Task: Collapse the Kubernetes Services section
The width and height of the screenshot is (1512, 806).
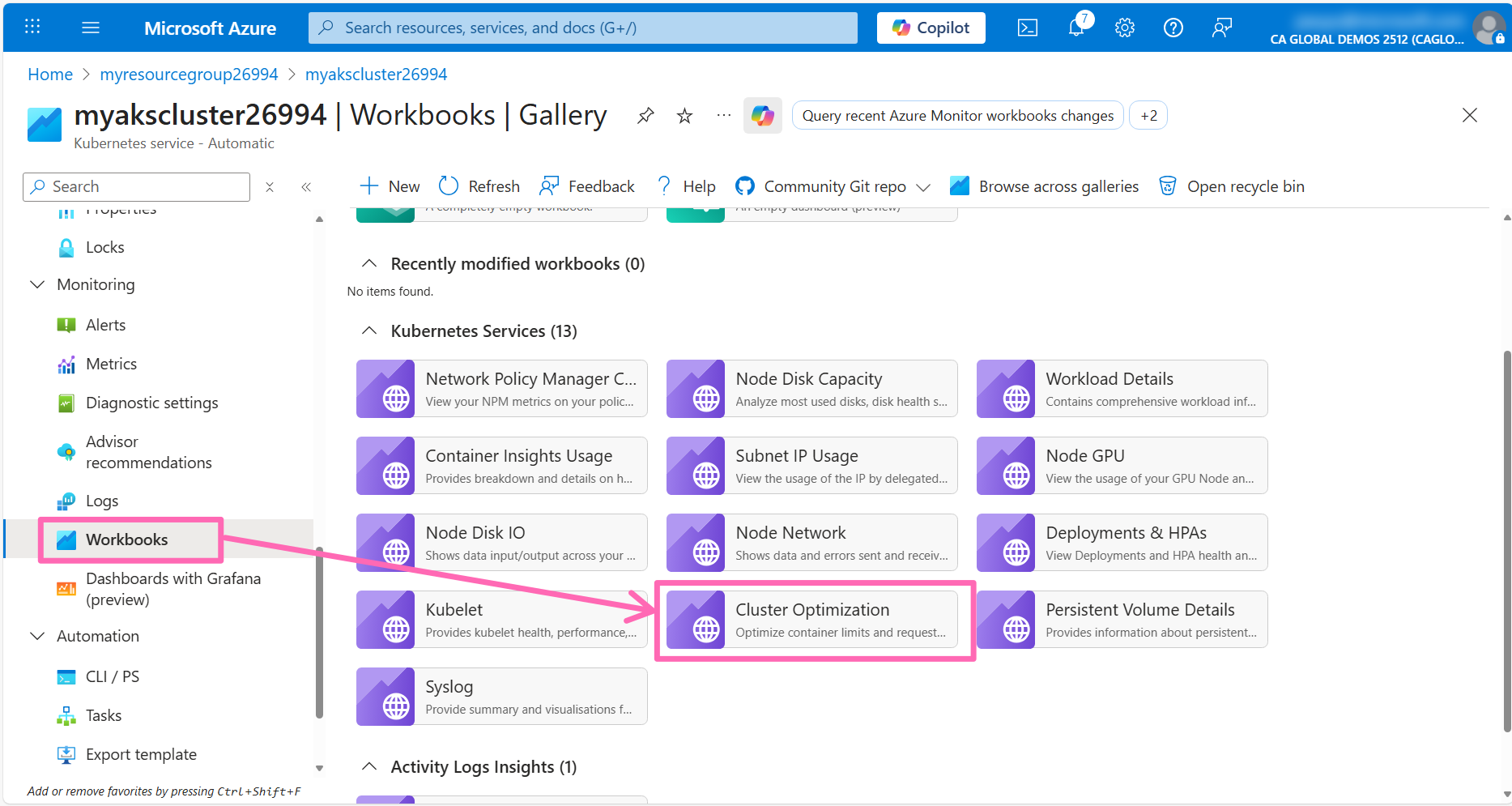Action: (x=369, y=331)
